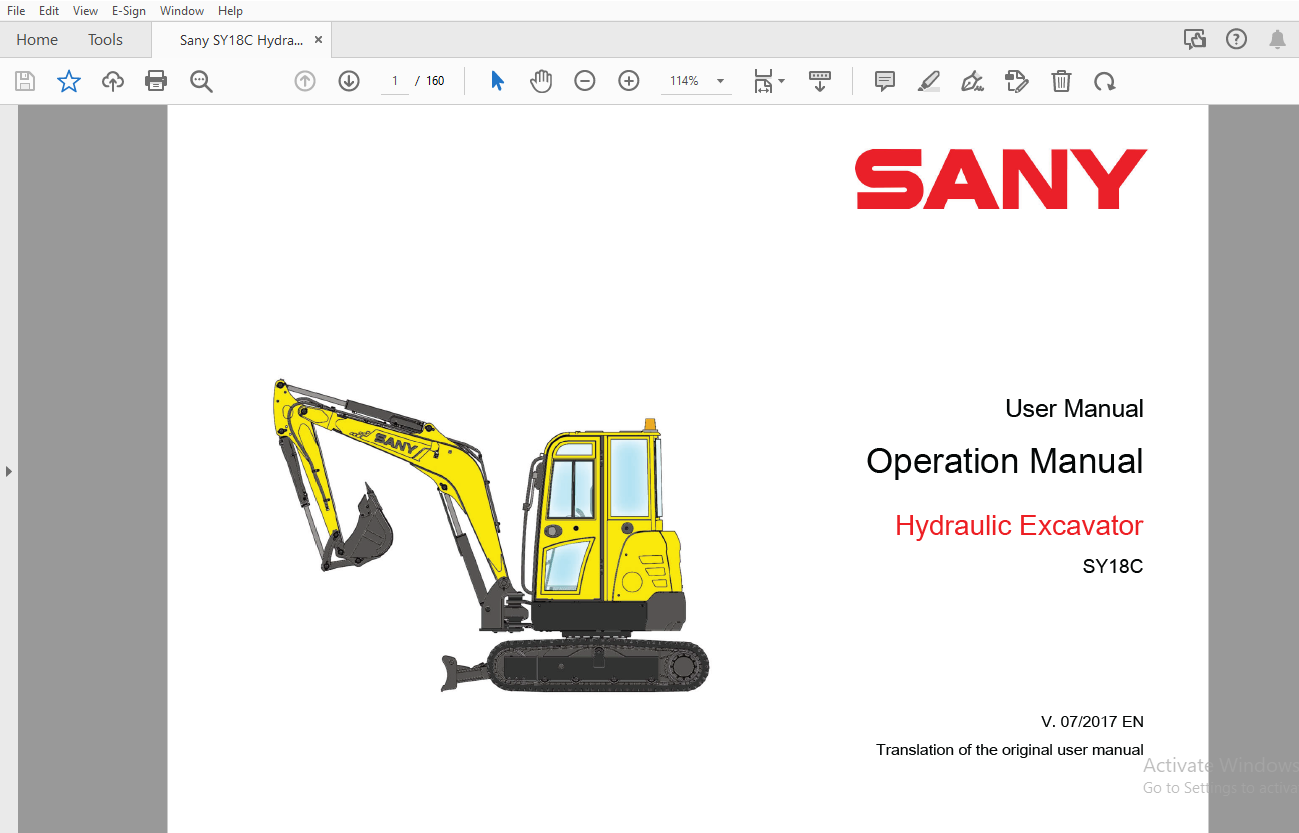Viewport: 1299px width, 833px height.
Task: Go to previous page arrow
Action: (x=305, y=81)
